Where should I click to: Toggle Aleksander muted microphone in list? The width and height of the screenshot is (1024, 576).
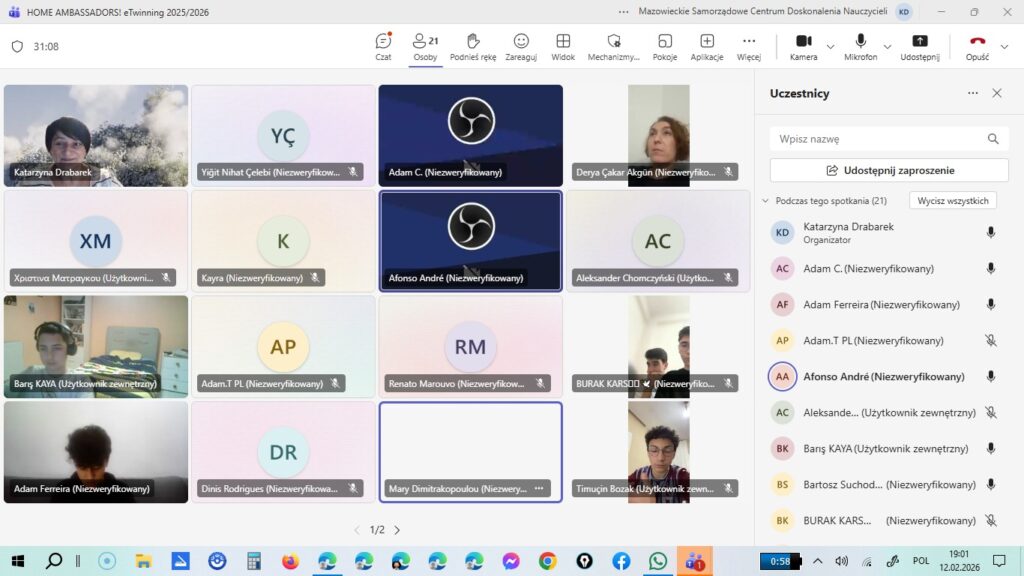click(x=991, y=412)
